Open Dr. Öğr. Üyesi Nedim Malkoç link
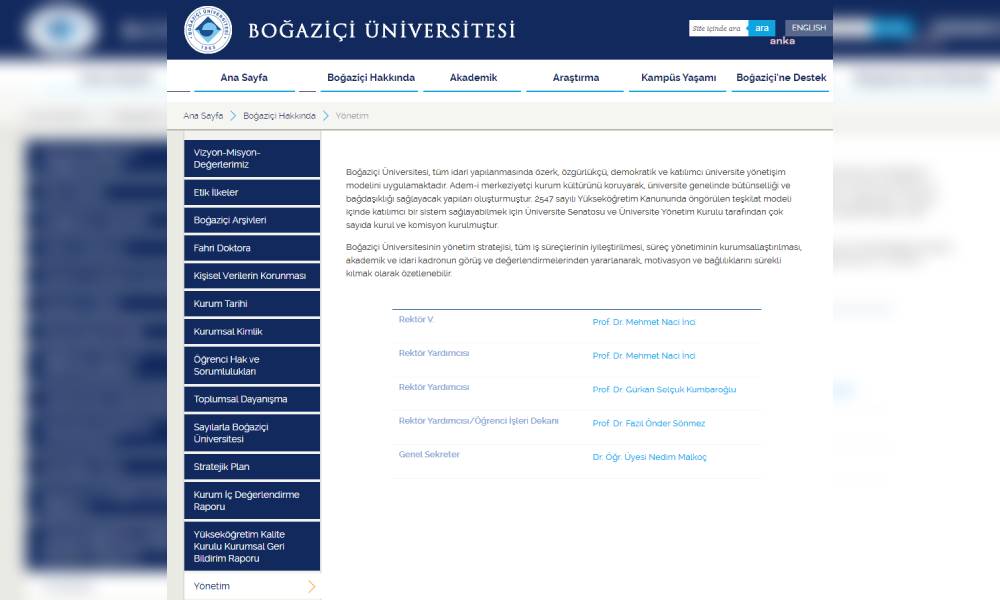The image size is (1000, 600). tap(649, 457)
